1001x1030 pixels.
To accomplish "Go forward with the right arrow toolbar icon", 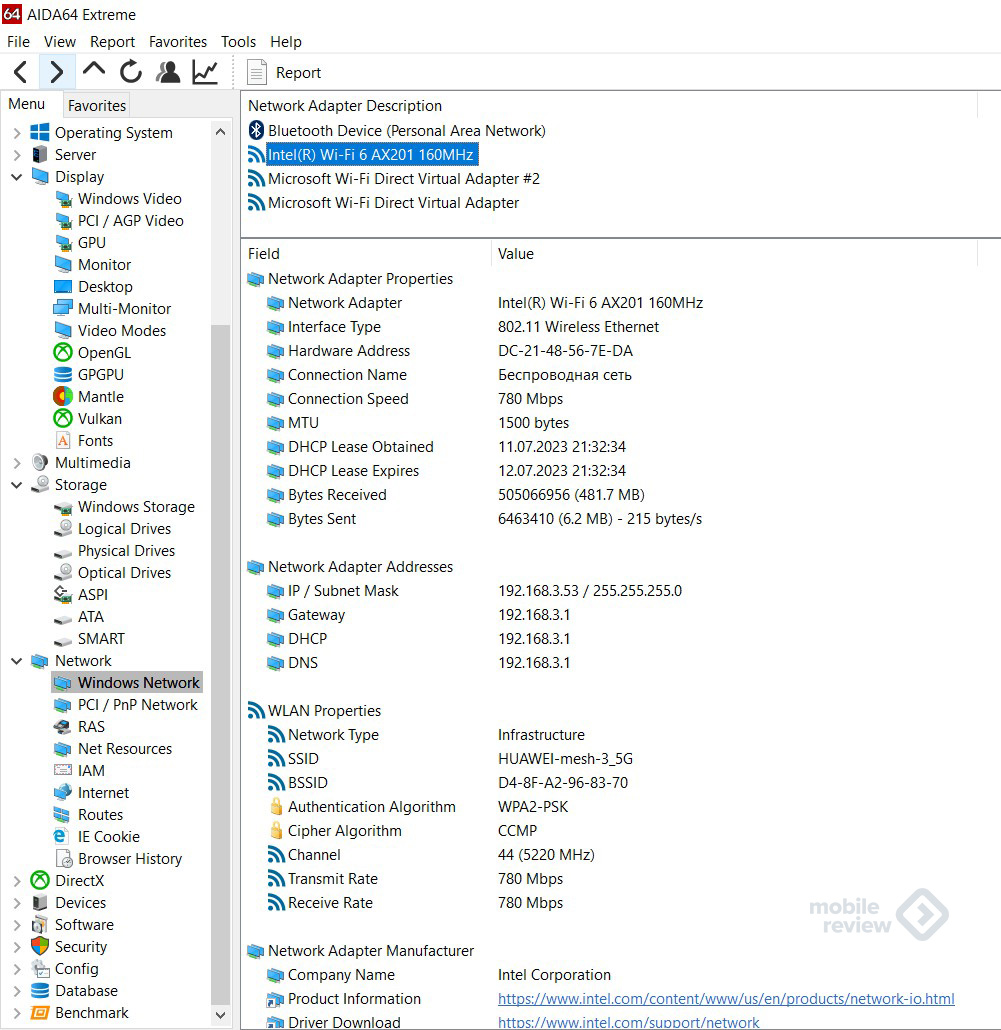I will pyautogui.click(x=56, y=72).
